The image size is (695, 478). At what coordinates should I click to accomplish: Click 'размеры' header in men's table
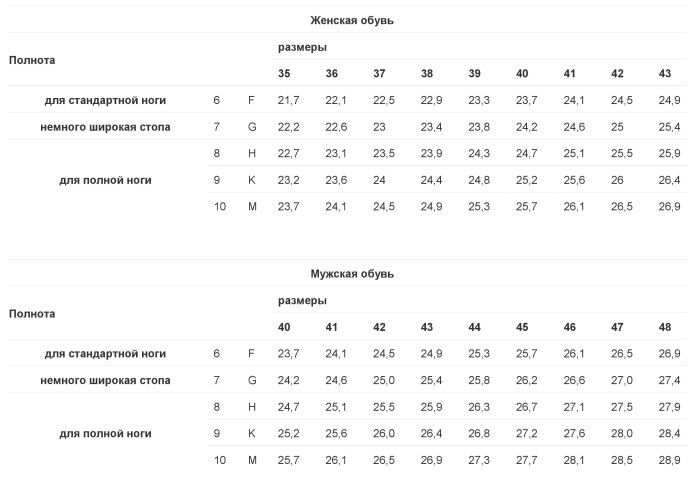click(302, 301)
